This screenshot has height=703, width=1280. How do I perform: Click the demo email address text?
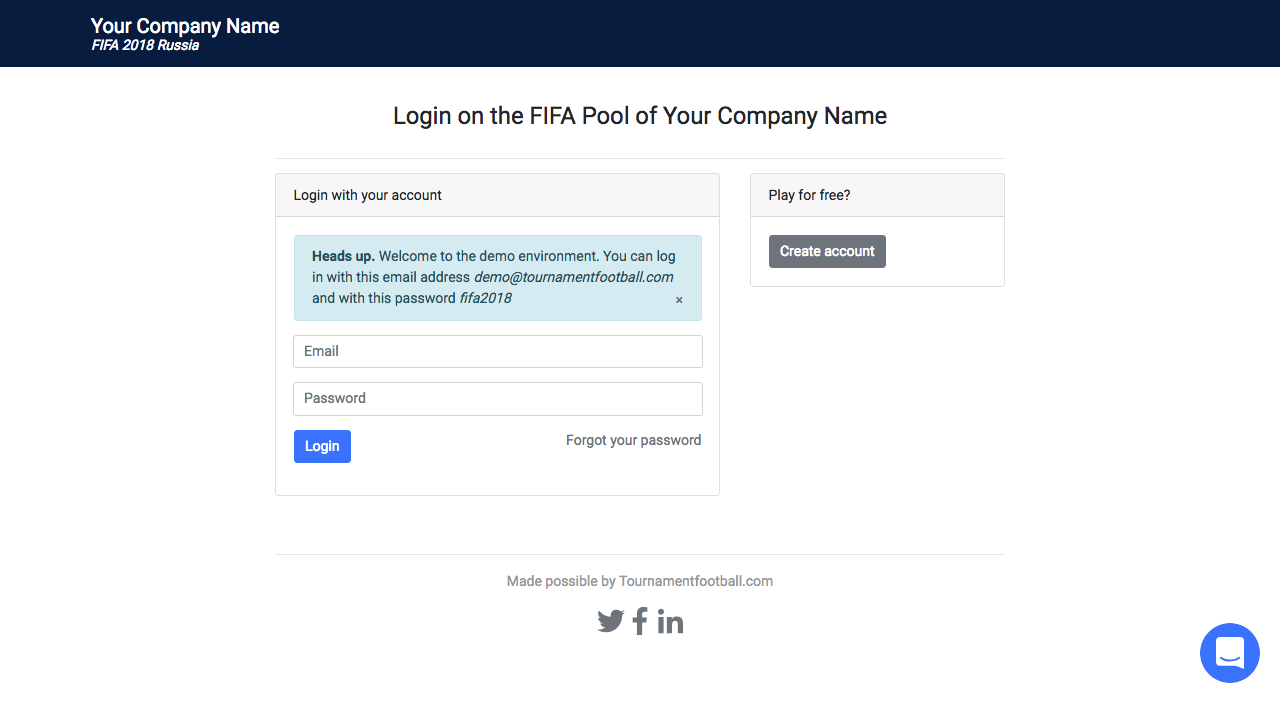[573, 277]
